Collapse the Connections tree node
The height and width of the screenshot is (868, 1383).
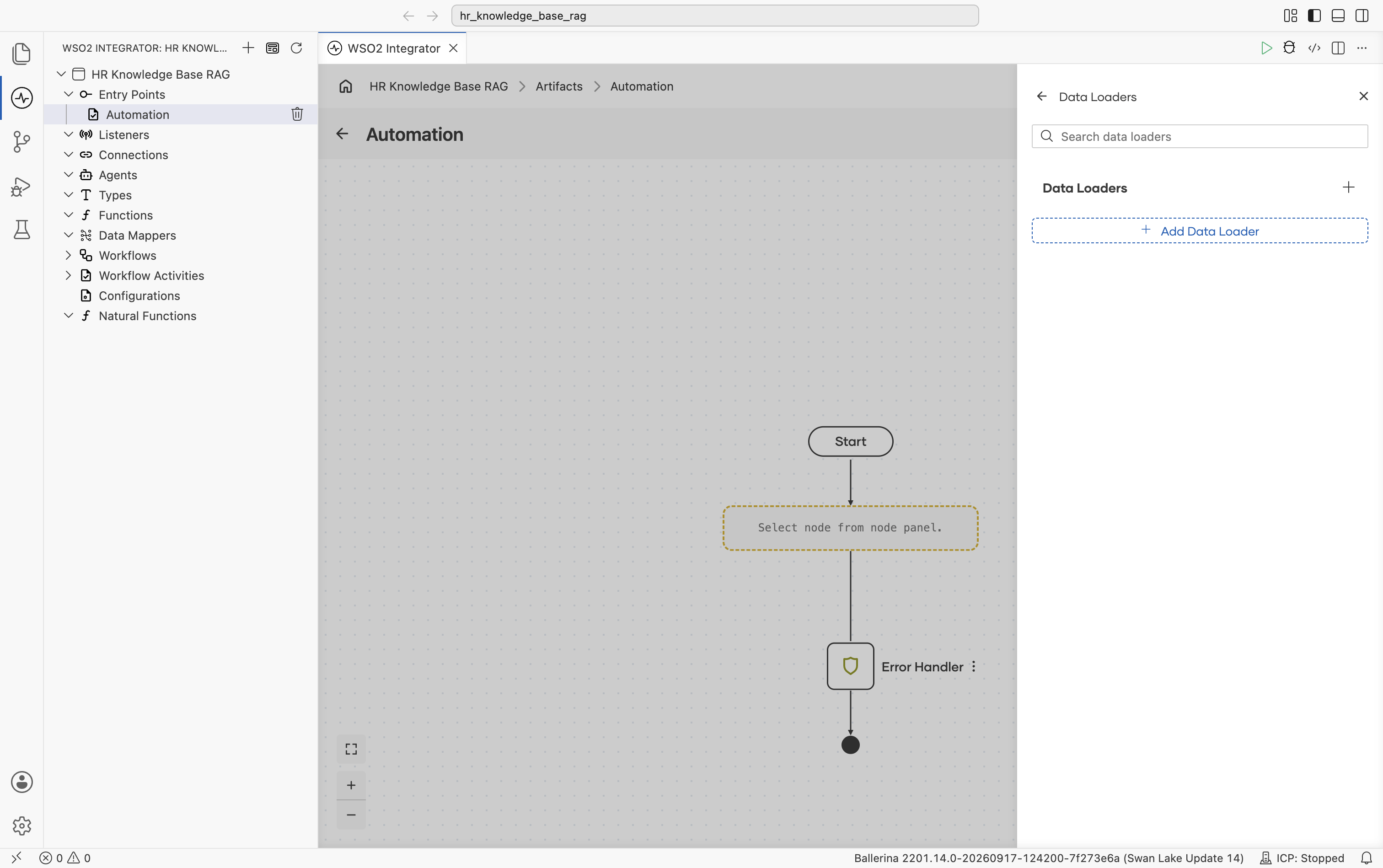(68, 155)
